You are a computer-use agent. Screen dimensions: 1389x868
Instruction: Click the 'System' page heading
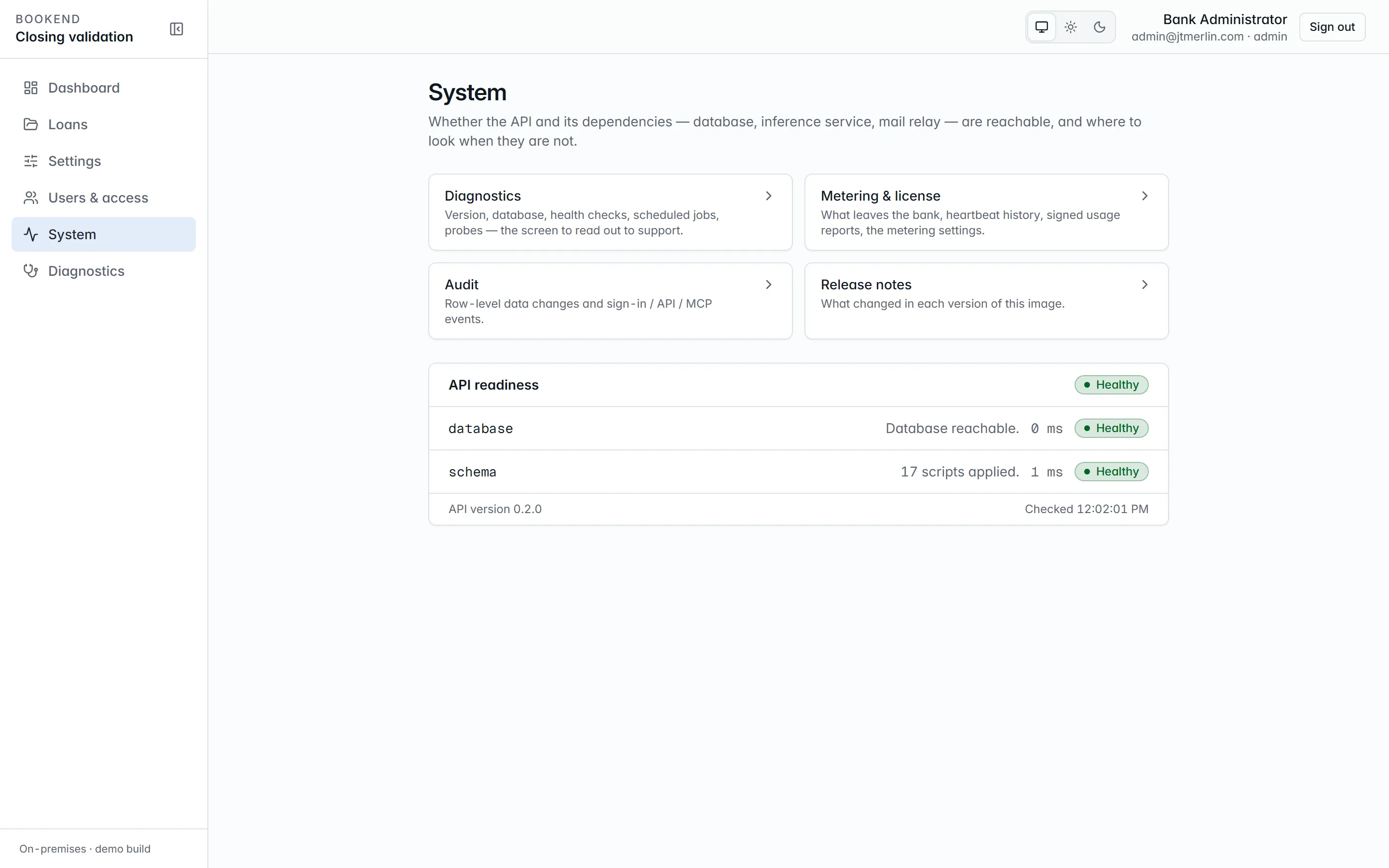[467, 93]
